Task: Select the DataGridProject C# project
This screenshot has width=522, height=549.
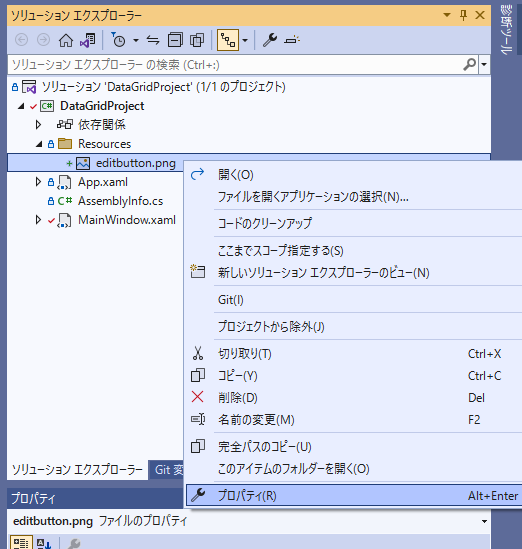Action: click(x=102, y=106)
